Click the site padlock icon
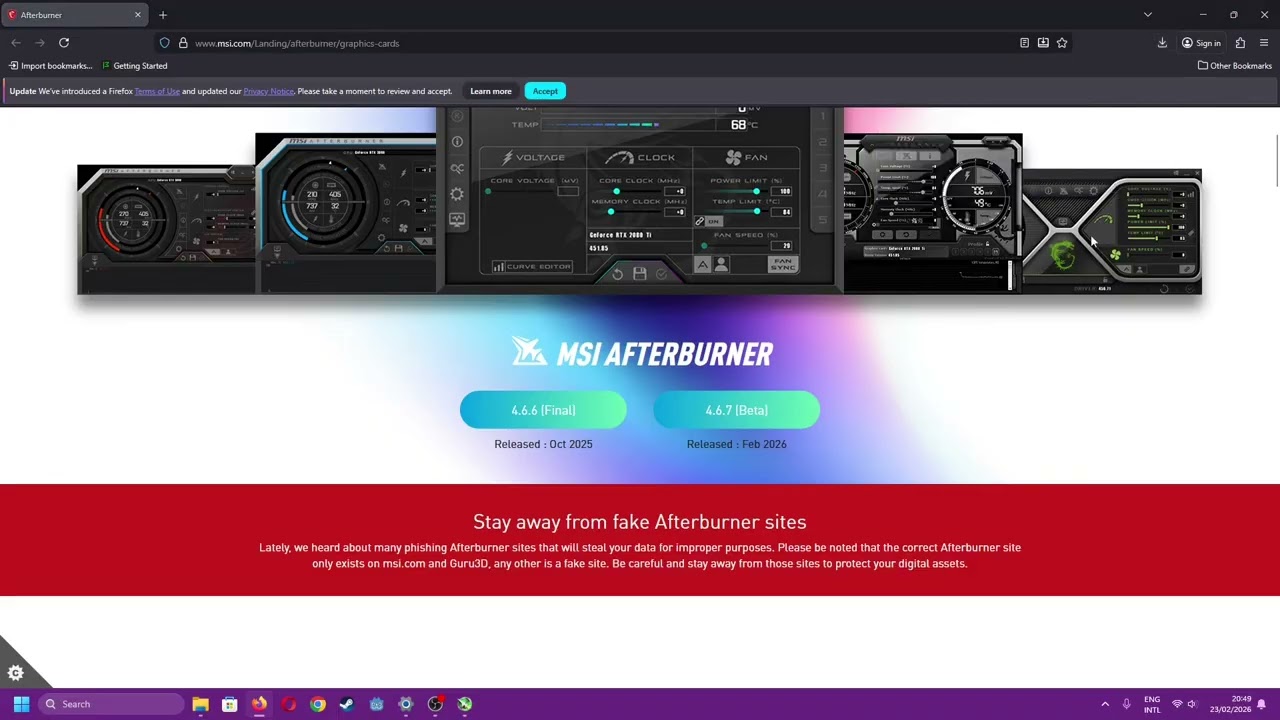 (183, 43)
